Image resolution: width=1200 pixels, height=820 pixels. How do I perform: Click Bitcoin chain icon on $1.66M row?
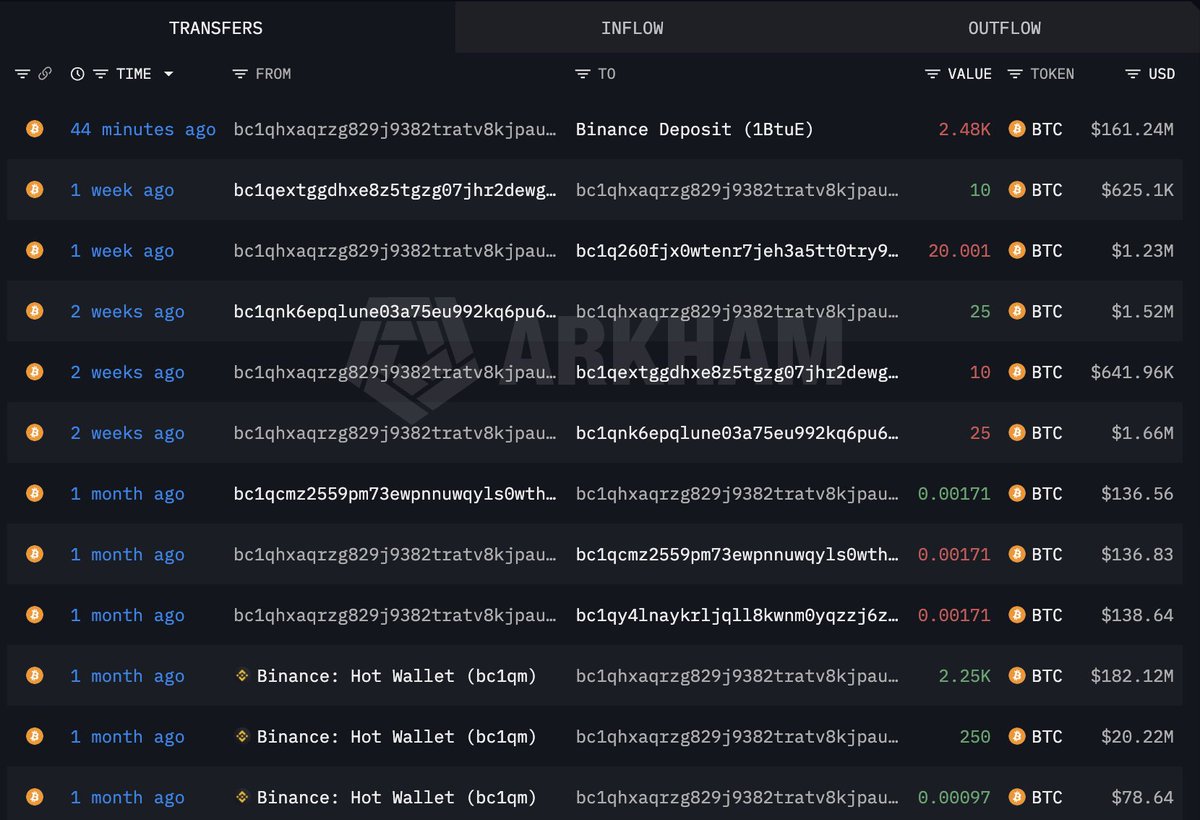[35, 432]
